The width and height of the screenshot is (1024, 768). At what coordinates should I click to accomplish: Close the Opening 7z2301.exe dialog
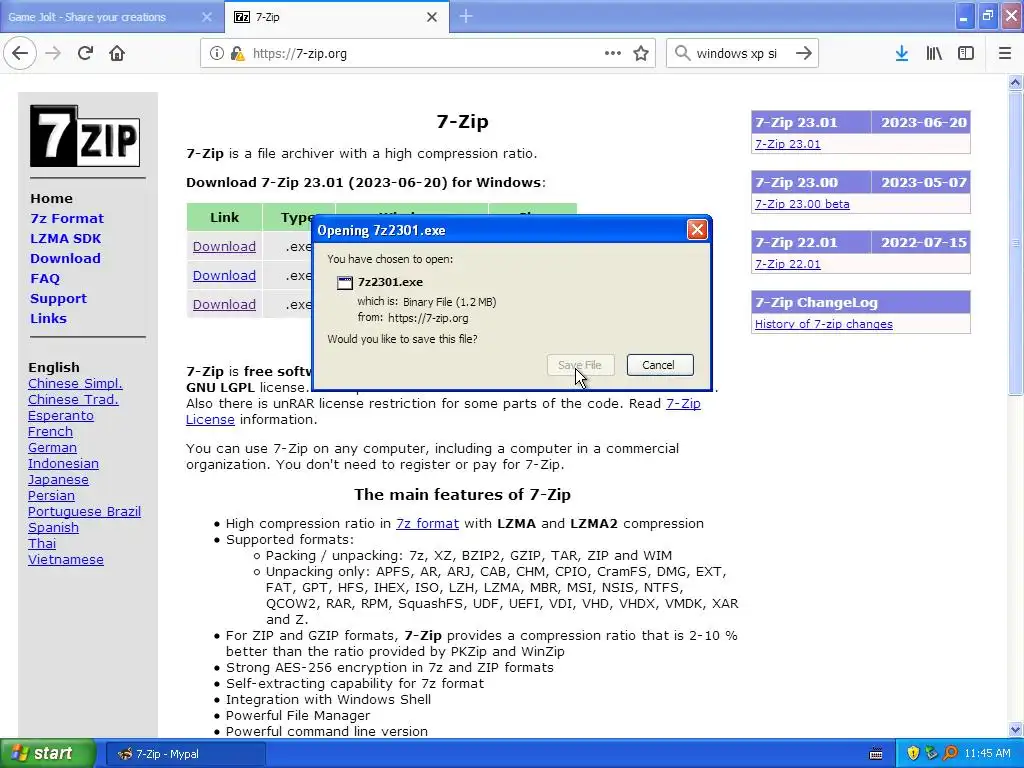point(697,230)
